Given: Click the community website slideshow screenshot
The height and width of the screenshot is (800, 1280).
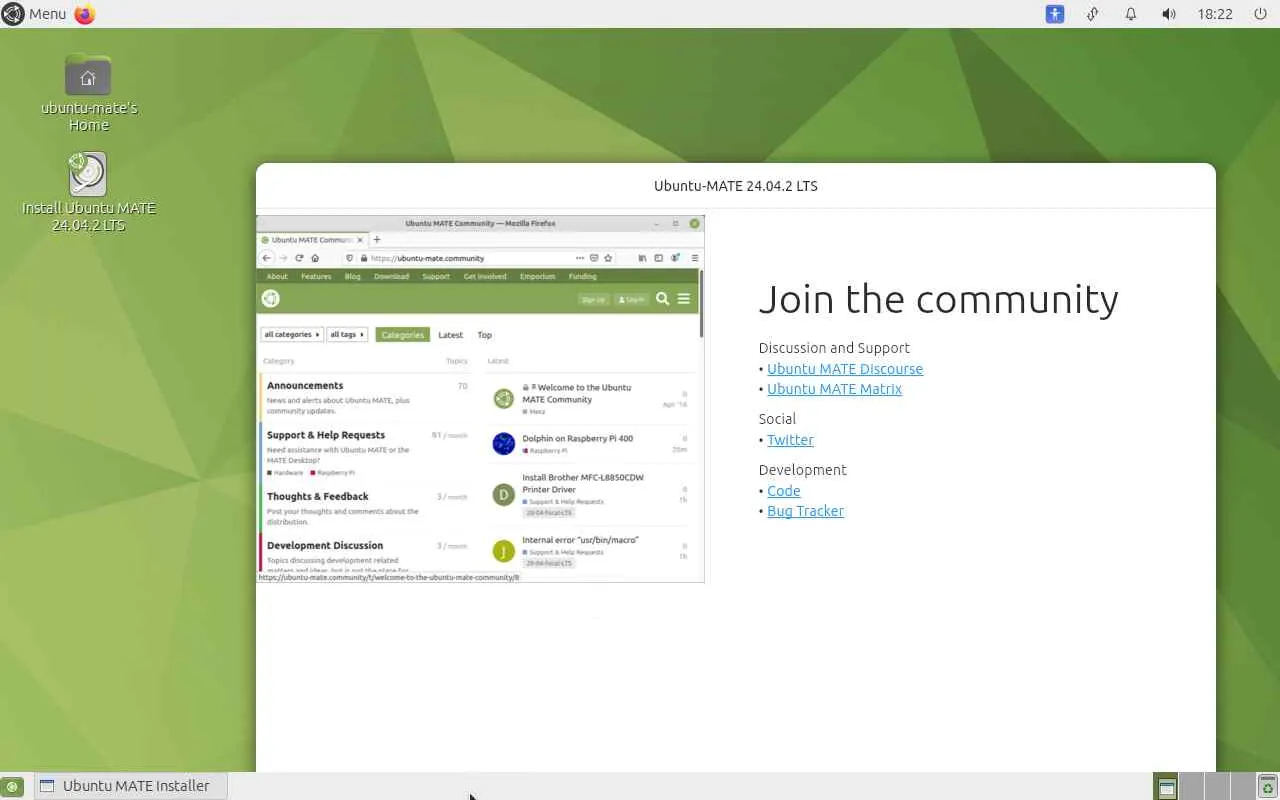Looking at the screenshot, I should 480,399.
